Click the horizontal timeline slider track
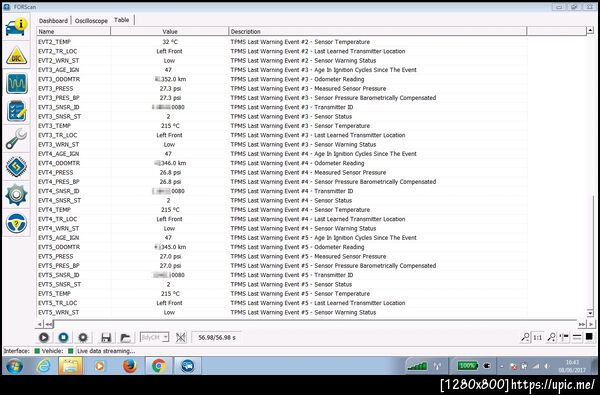 [x=315, y=324]
